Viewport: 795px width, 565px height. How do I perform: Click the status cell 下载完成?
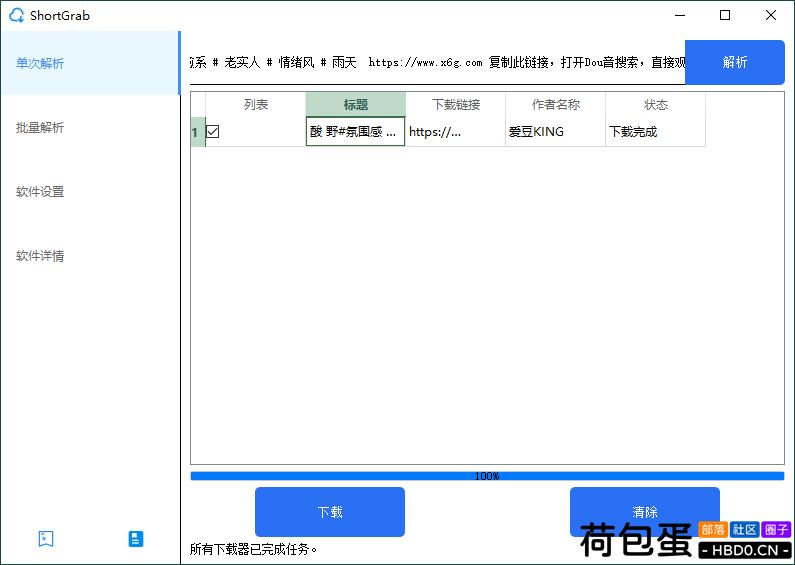pos(655,132)
